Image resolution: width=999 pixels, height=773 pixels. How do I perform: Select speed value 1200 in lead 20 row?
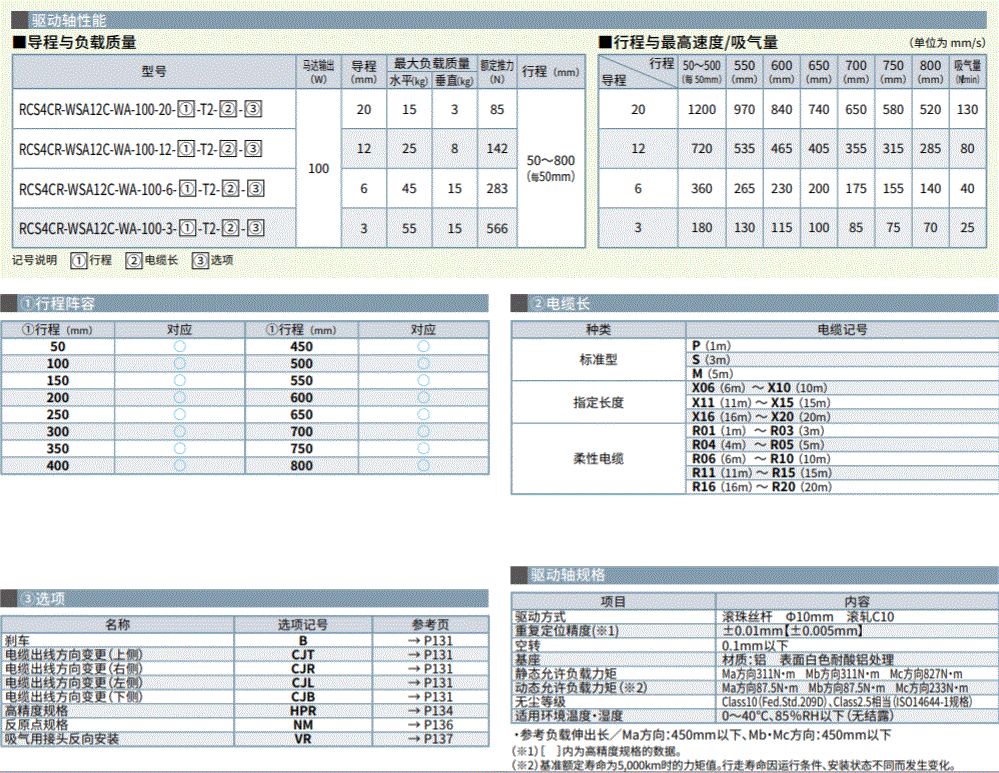[x=701, y=110]
